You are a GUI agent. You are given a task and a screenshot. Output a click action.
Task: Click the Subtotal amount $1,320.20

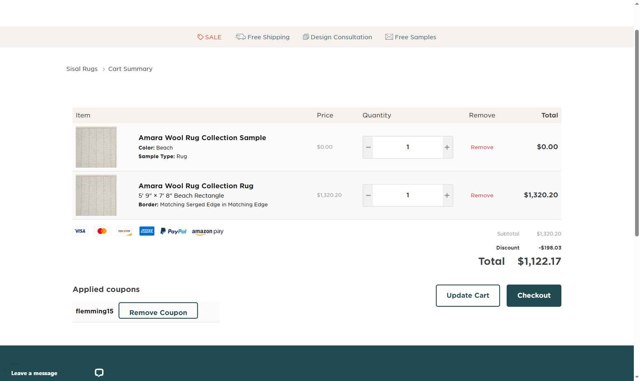549,234
